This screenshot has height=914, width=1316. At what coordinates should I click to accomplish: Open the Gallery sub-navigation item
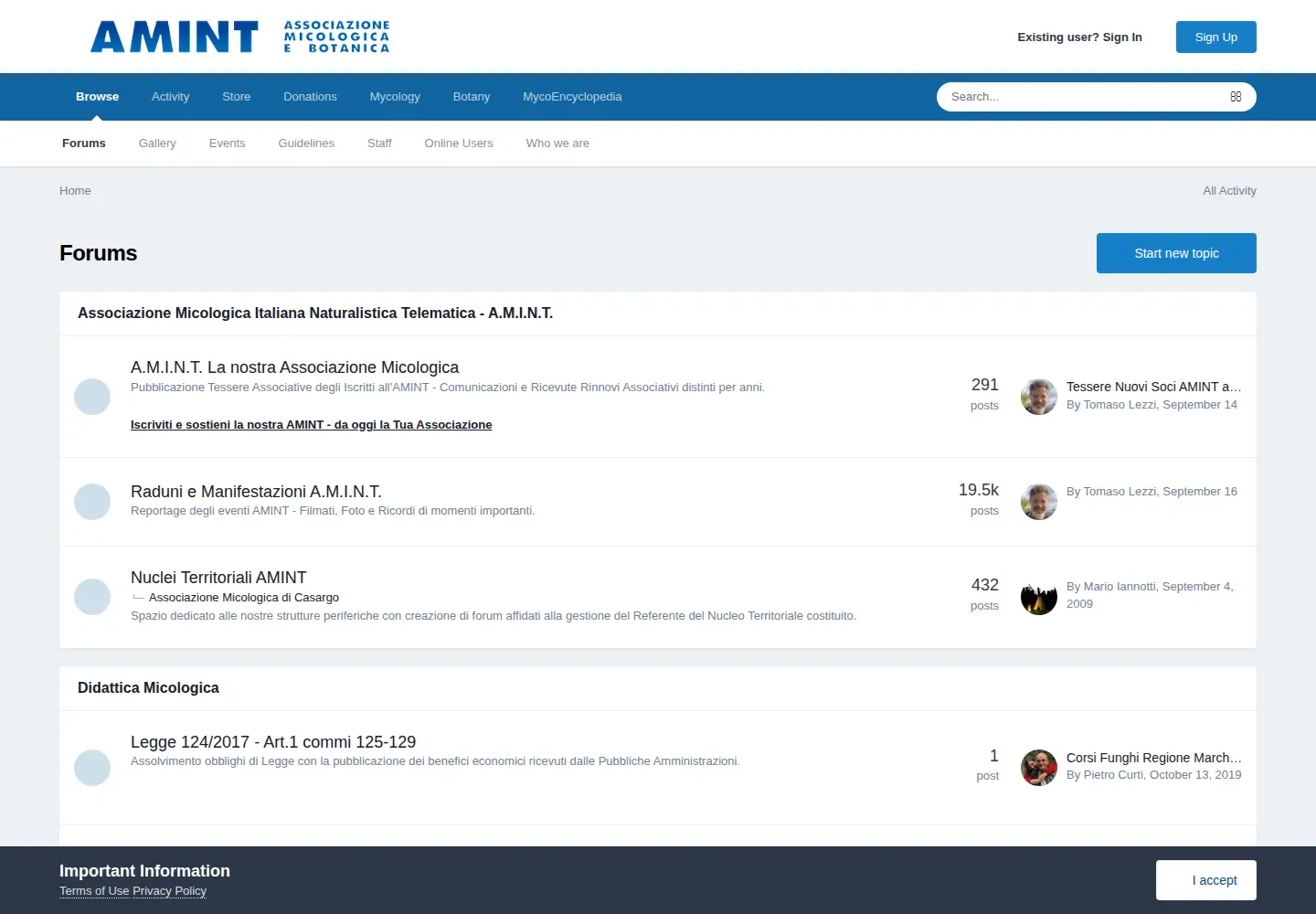157,143
